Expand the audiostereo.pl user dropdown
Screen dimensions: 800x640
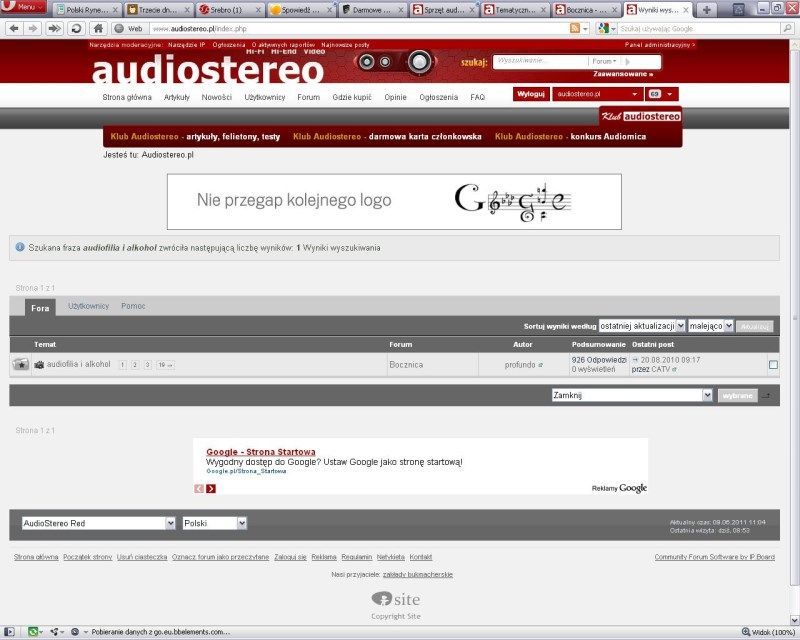pyautogui.click(x=597, y=94)
